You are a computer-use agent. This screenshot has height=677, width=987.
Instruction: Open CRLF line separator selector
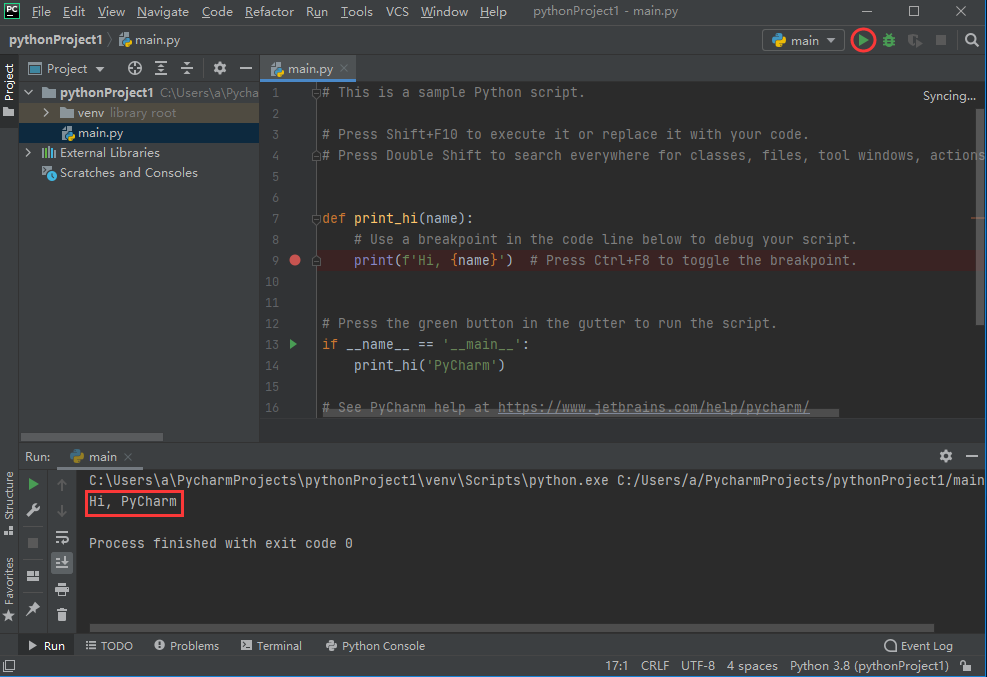(x=655, y=666)
